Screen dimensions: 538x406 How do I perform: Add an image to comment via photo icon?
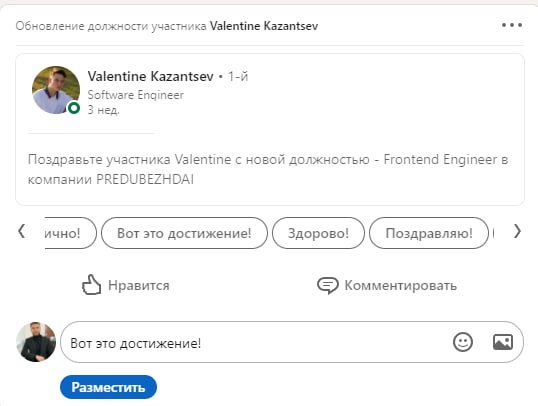(503, 342)
